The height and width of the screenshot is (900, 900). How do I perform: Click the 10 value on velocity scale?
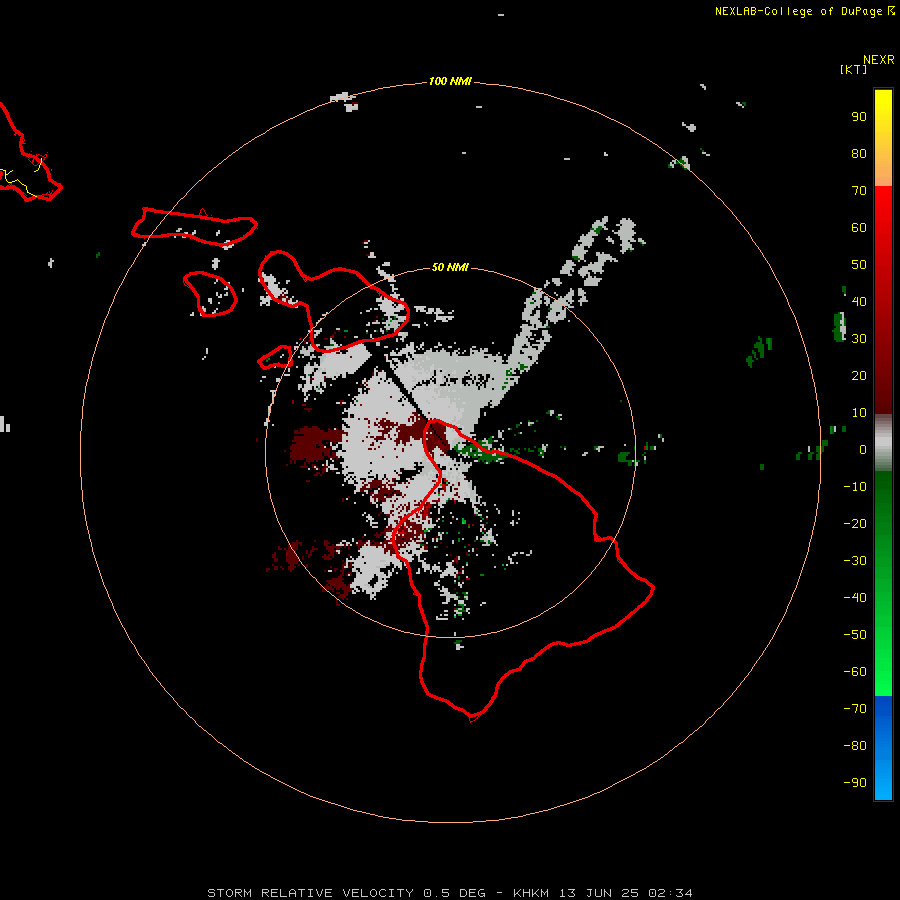[x=859, y=413]
